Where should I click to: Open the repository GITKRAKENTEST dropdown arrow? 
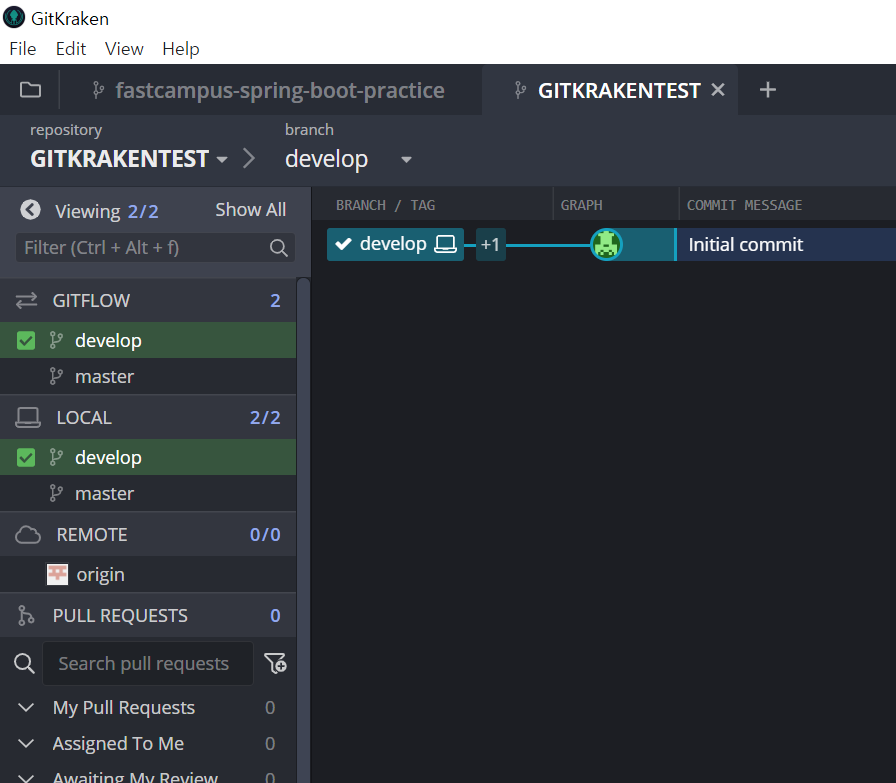(x=222, y=159)
